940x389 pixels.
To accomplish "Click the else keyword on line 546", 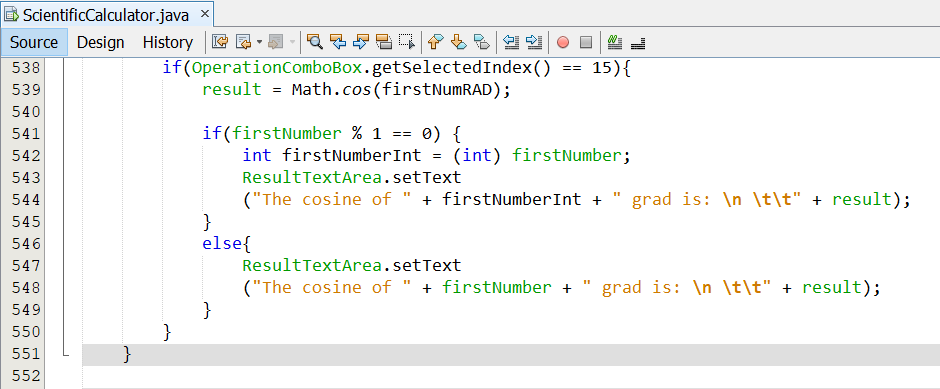I will point(222,244).
